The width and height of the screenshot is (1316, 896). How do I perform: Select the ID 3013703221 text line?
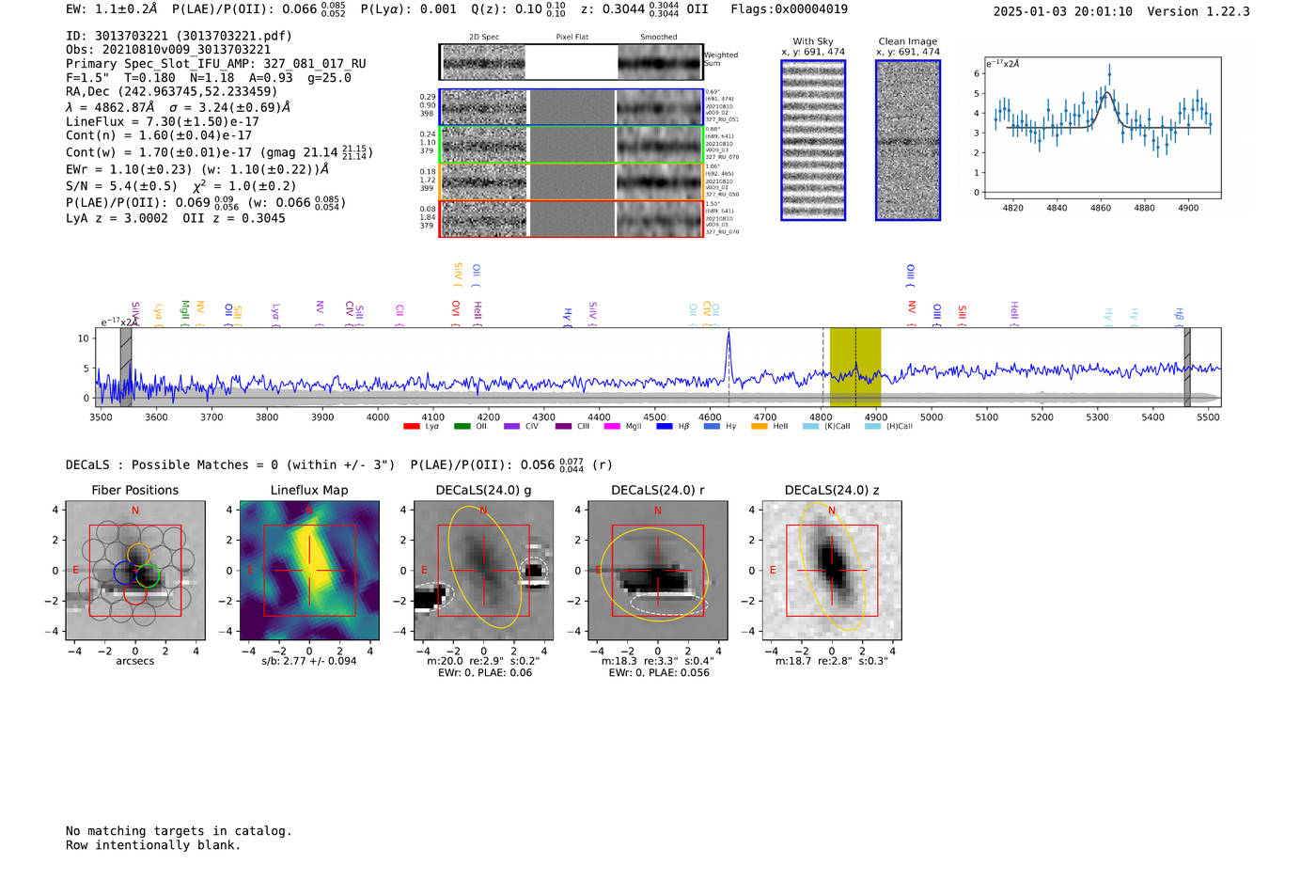[179, 36]
